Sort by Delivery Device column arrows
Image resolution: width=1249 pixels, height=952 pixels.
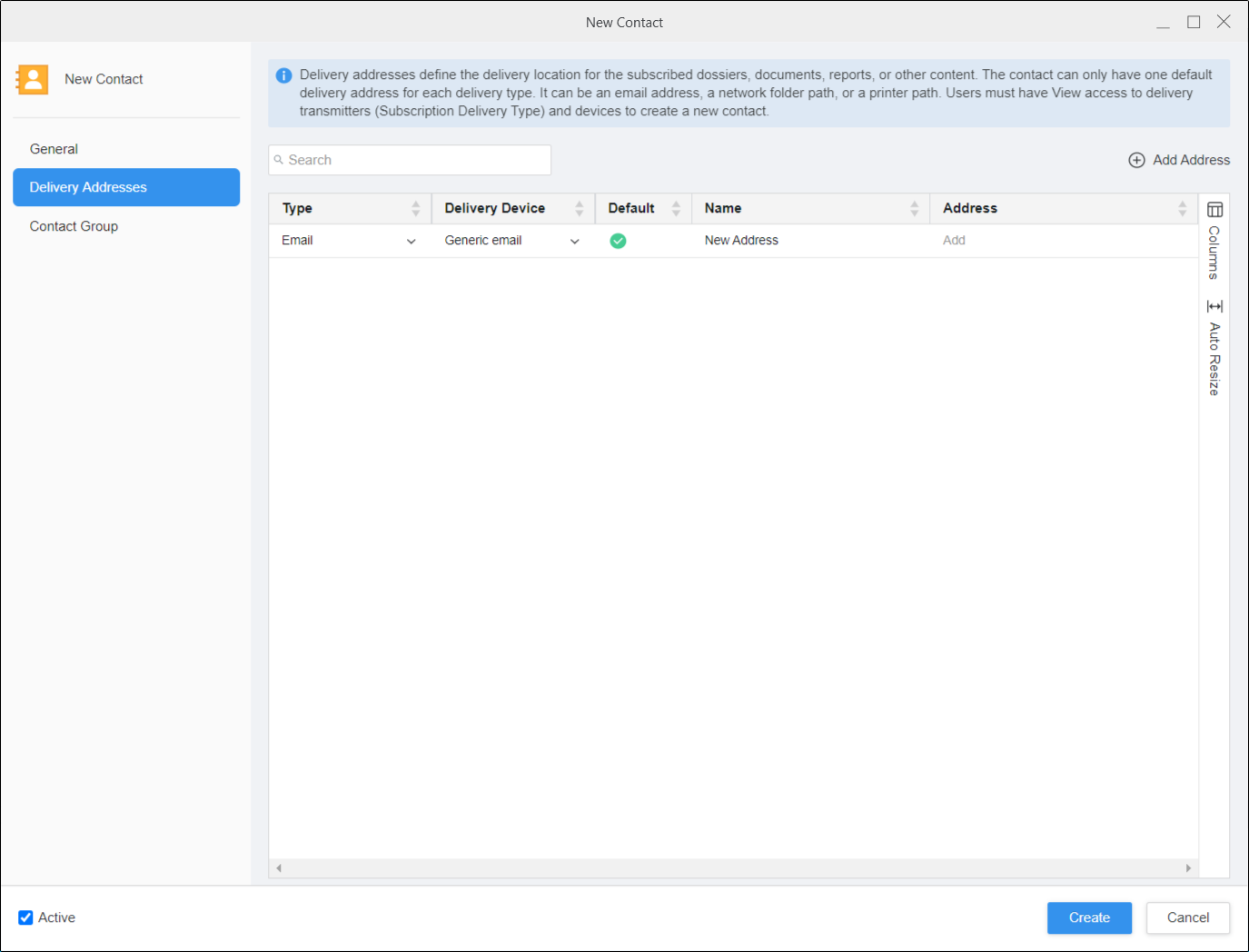(x=579, y=208)
